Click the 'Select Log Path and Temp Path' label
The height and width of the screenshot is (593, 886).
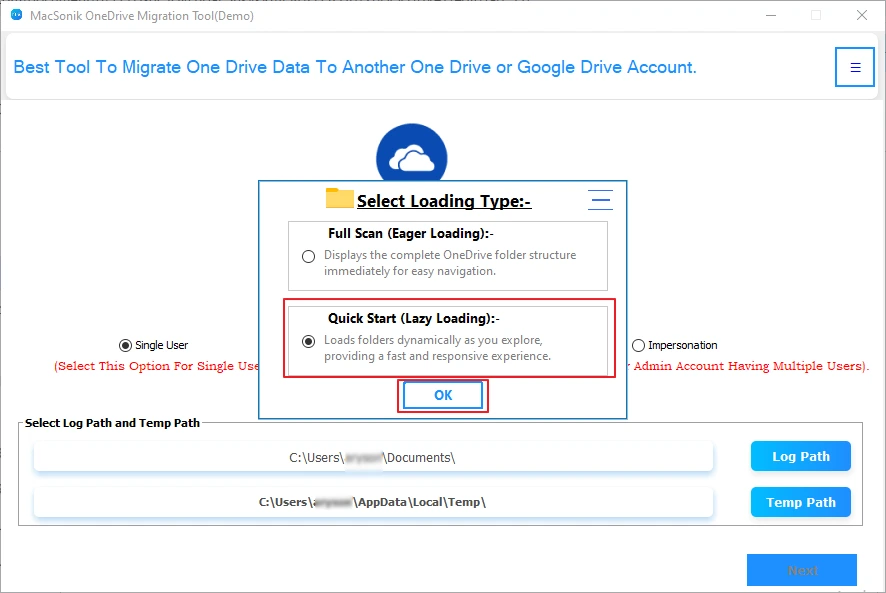tap(112, 423)
